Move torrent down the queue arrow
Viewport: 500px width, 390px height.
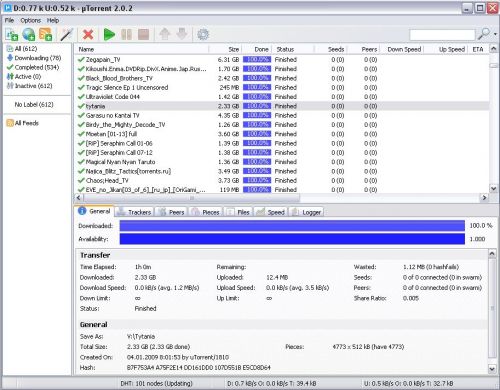[182, 34]
